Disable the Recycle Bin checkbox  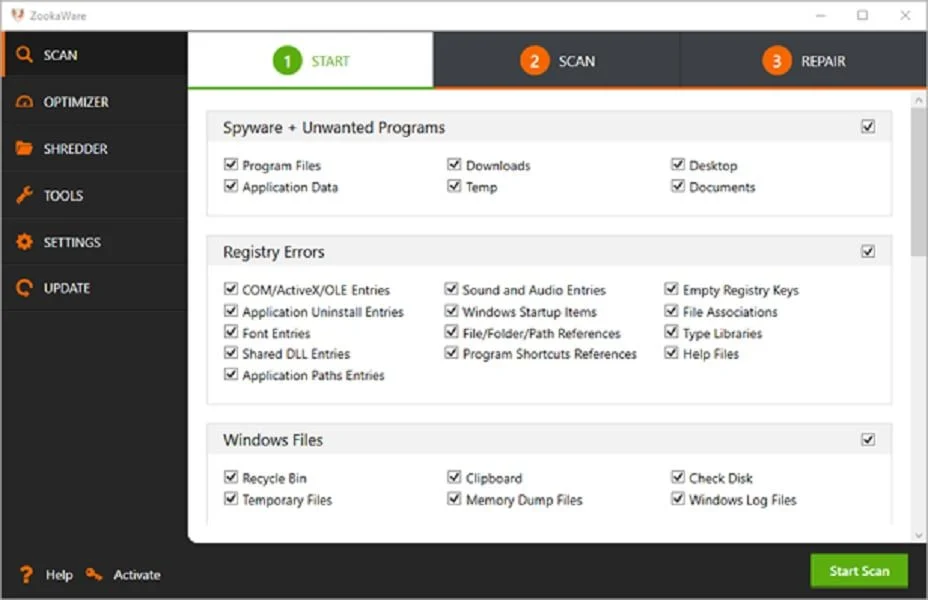[231, 478]
